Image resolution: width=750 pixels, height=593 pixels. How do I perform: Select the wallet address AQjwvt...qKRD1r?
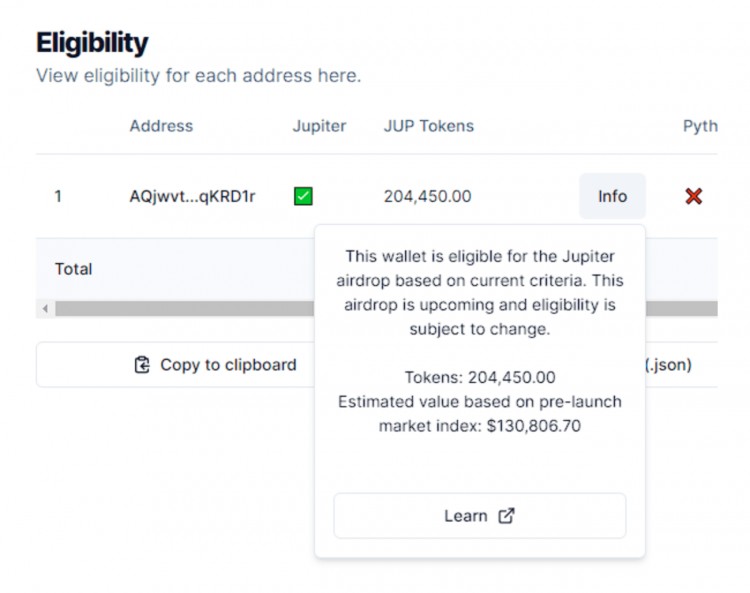coord(192,196)
